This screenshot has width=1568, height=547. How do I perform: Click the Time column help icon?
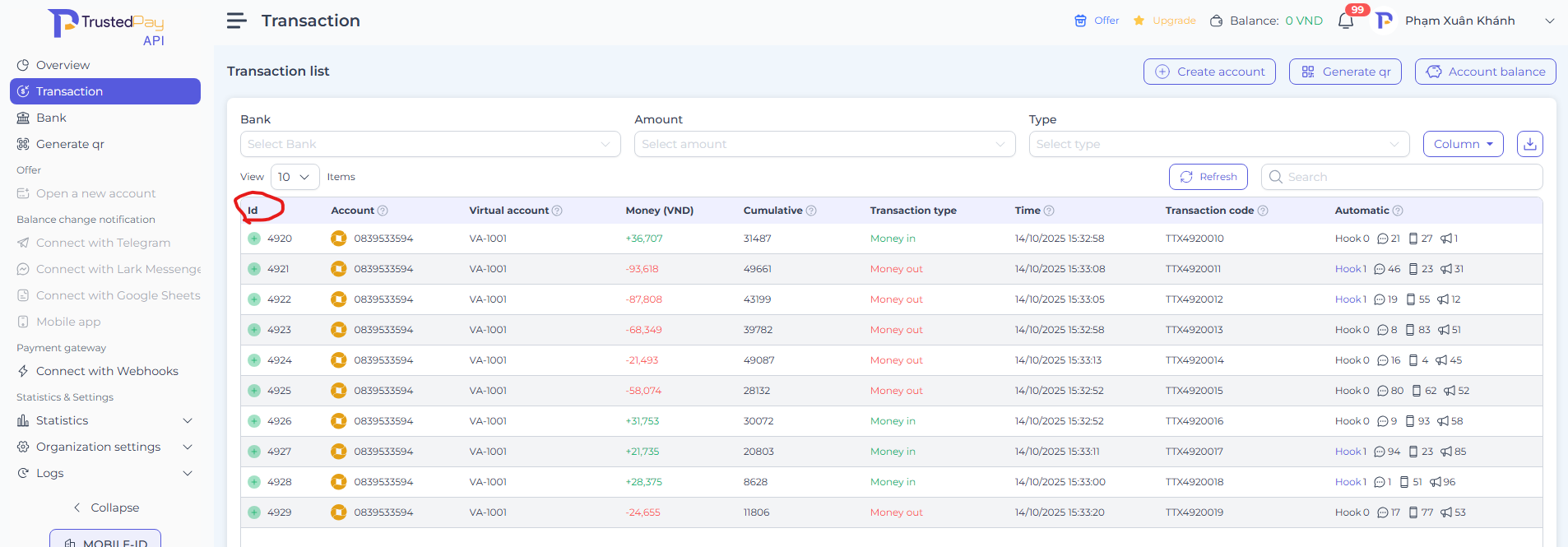1049,211
